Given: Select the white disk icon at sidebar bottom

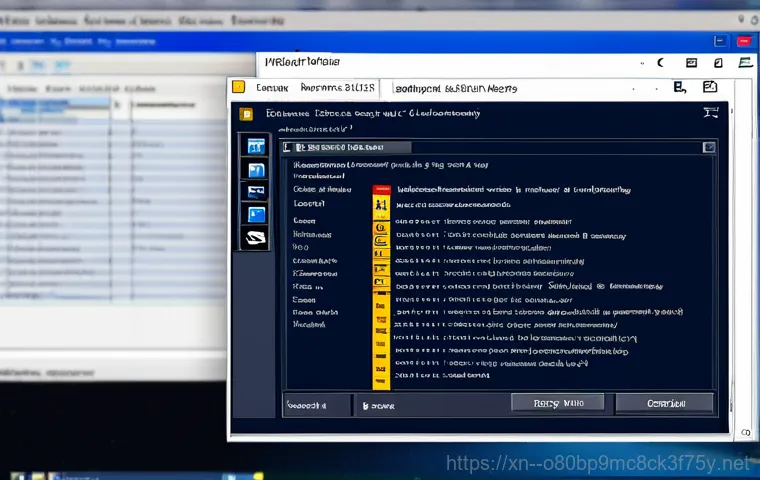Looking at the screenshot, I should (x=256, y=238).
